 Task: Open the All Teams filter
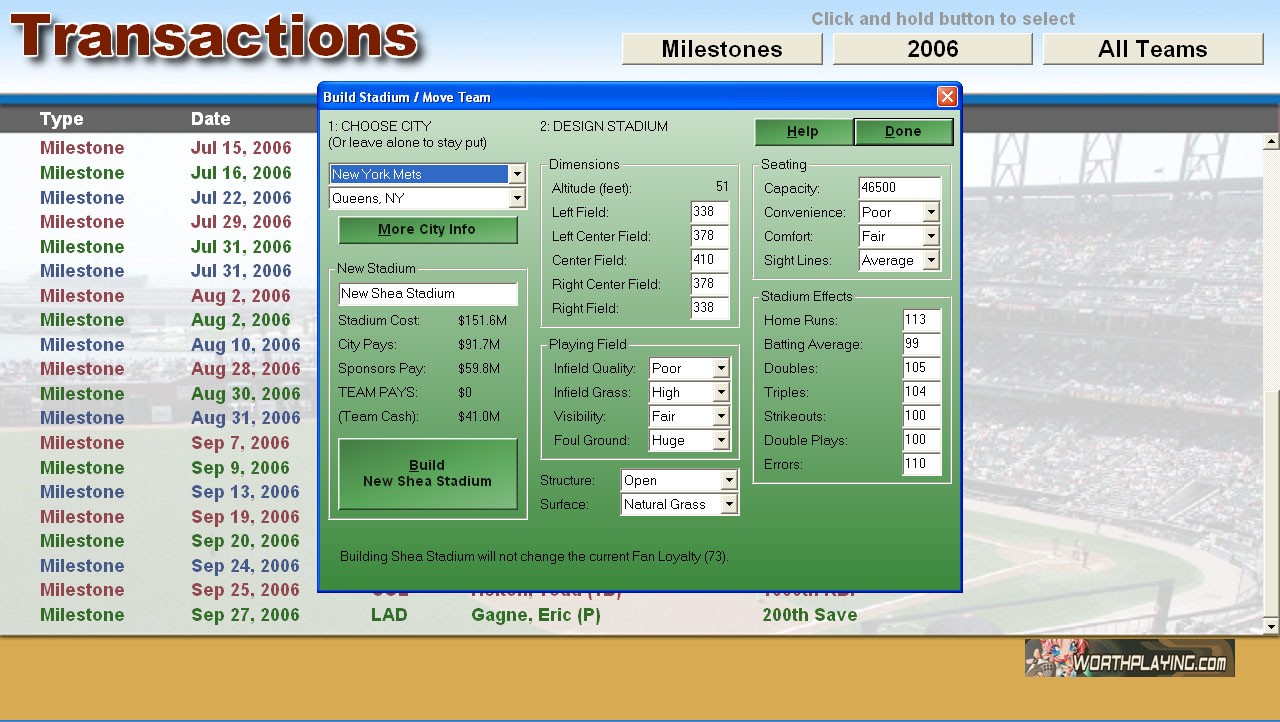pos(1152,49)
